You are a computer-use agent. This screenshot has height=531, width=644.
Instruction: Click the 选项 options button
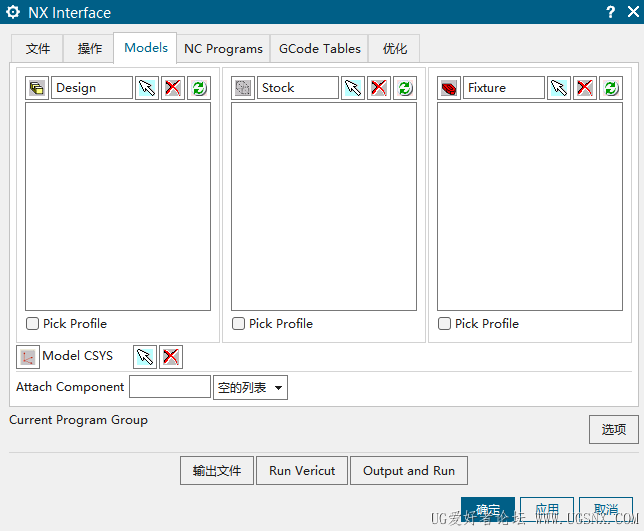point(614,430)
